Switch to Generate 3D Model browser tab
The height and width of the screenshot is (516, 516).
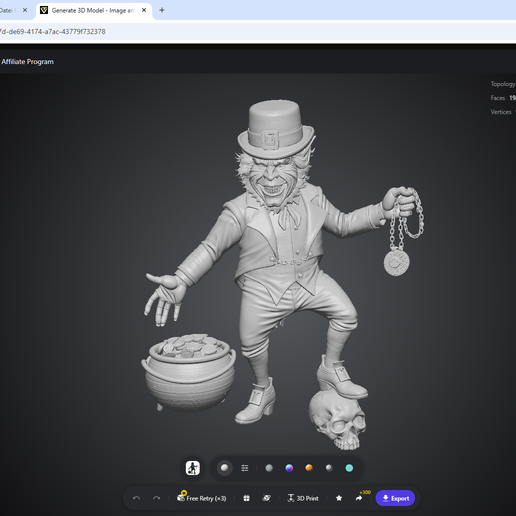click(x=93, y=10)
